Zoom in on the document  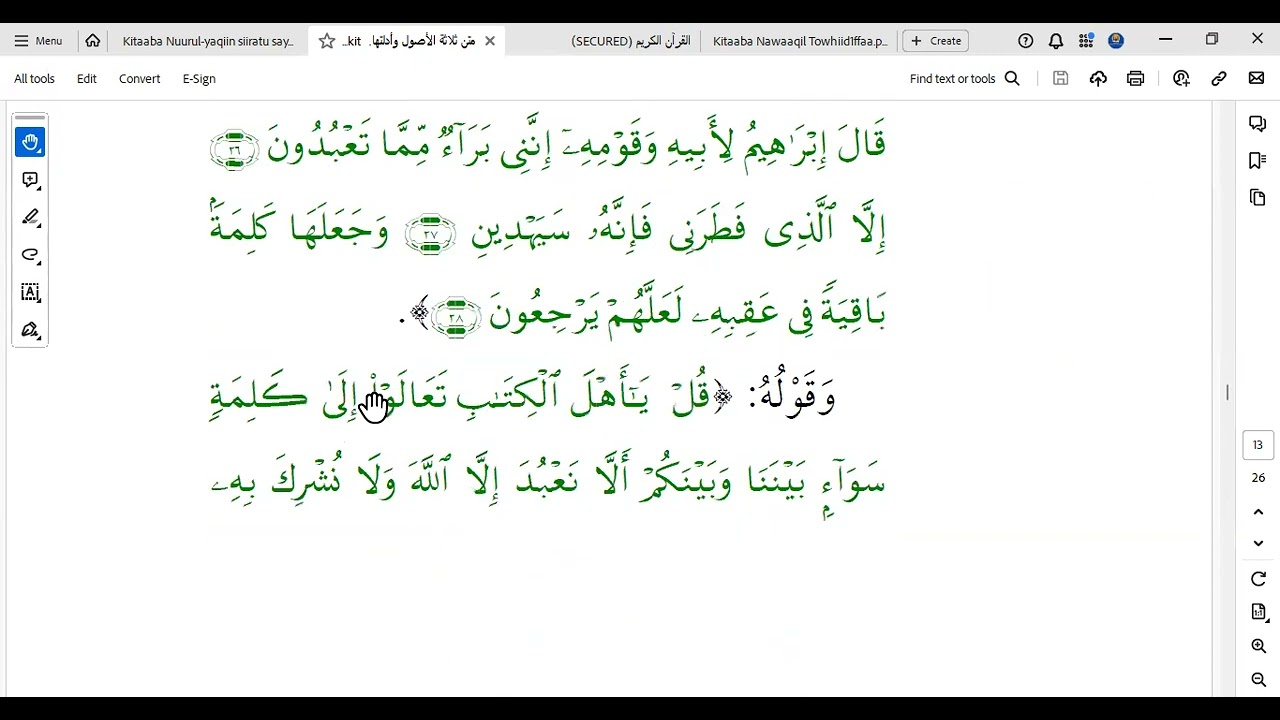[1258, 646]
